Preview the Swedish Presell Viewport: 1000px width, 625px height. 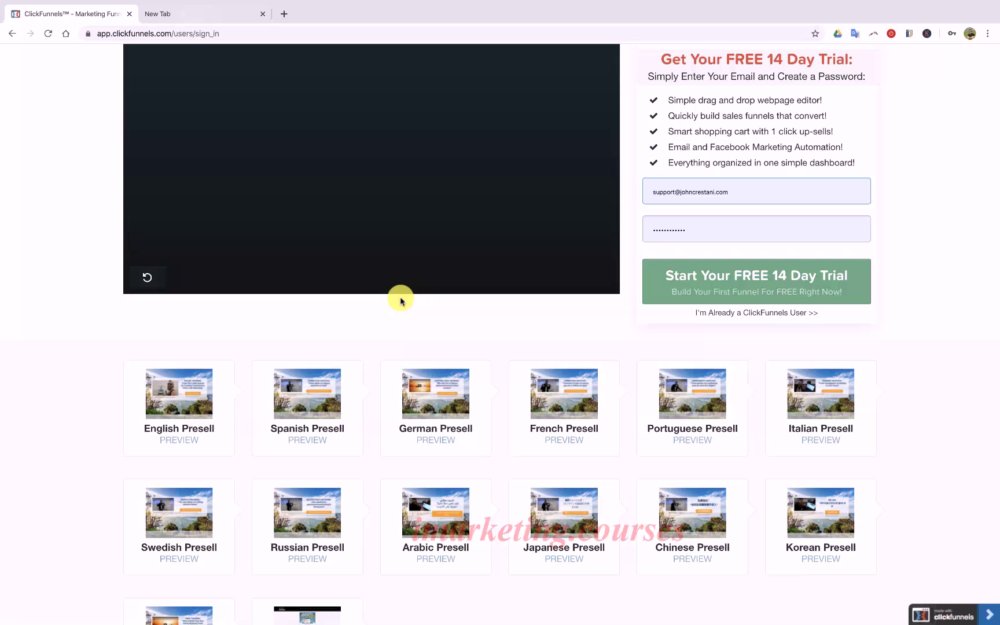179,559
